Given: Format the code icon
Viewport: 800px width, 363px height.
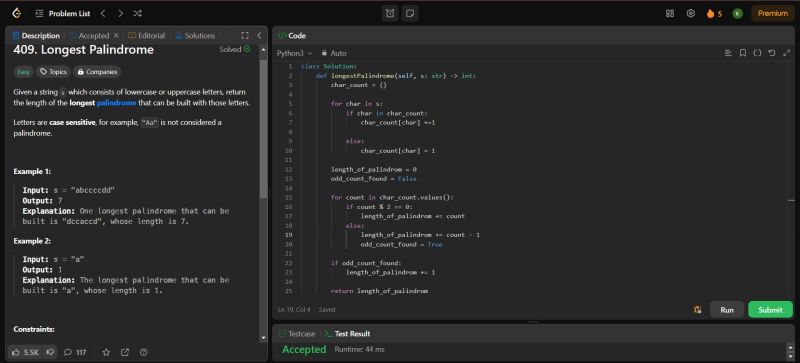Looking at the screenshot, I should [728, 53].
